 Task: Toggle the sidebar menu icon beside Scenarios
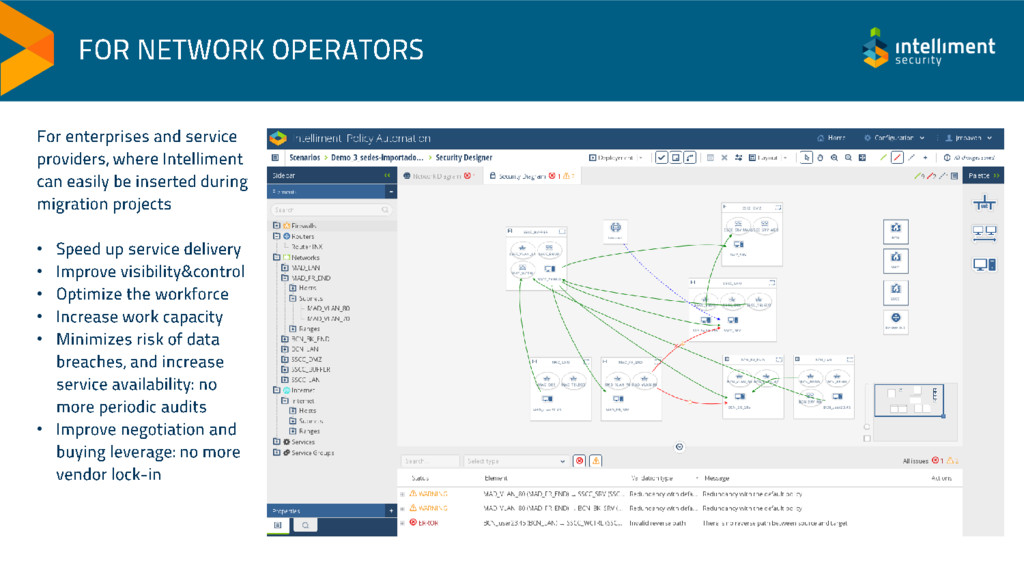(x=275, y=157)
